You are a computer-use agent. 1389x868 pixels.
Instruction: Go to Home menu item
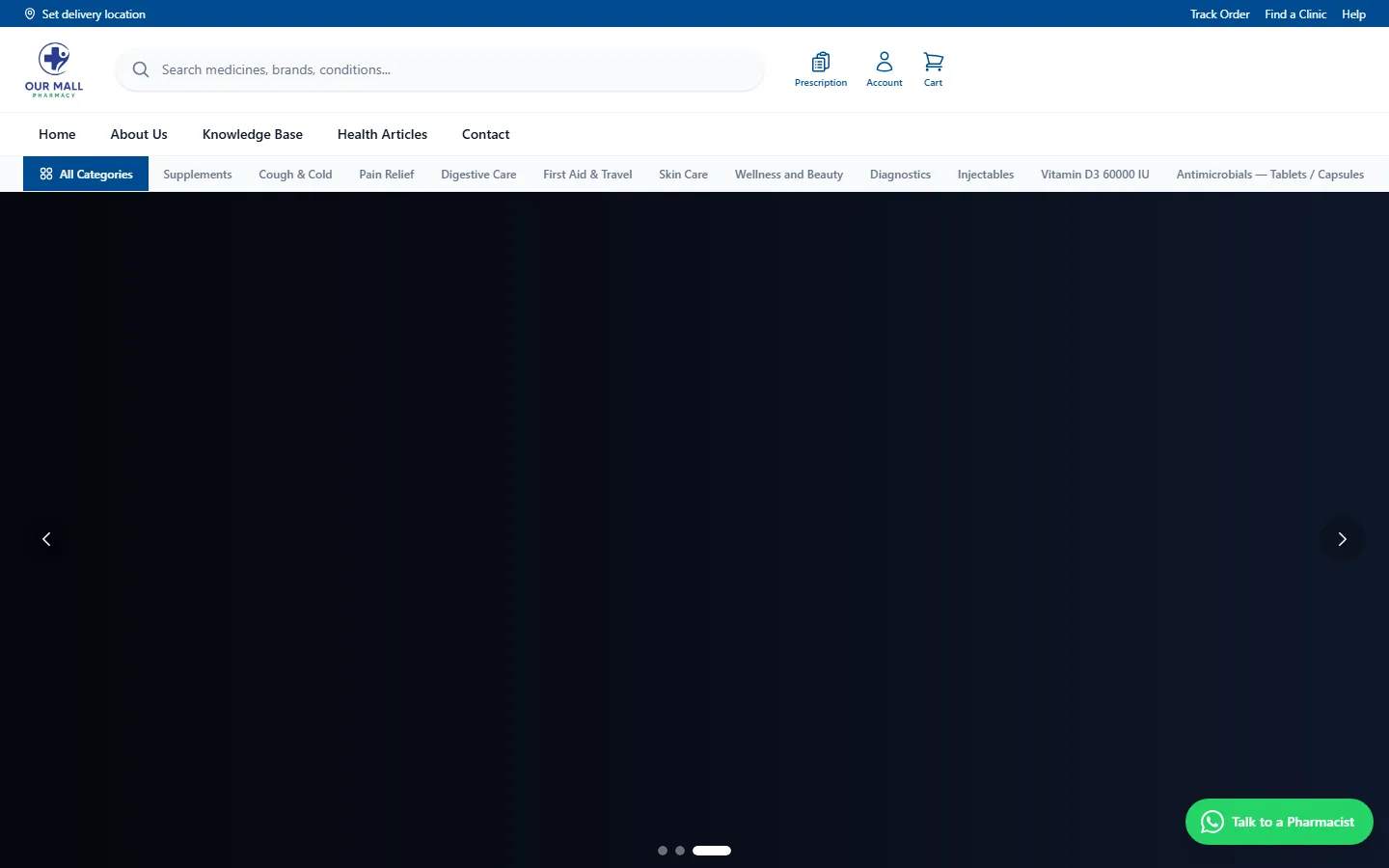57,134
